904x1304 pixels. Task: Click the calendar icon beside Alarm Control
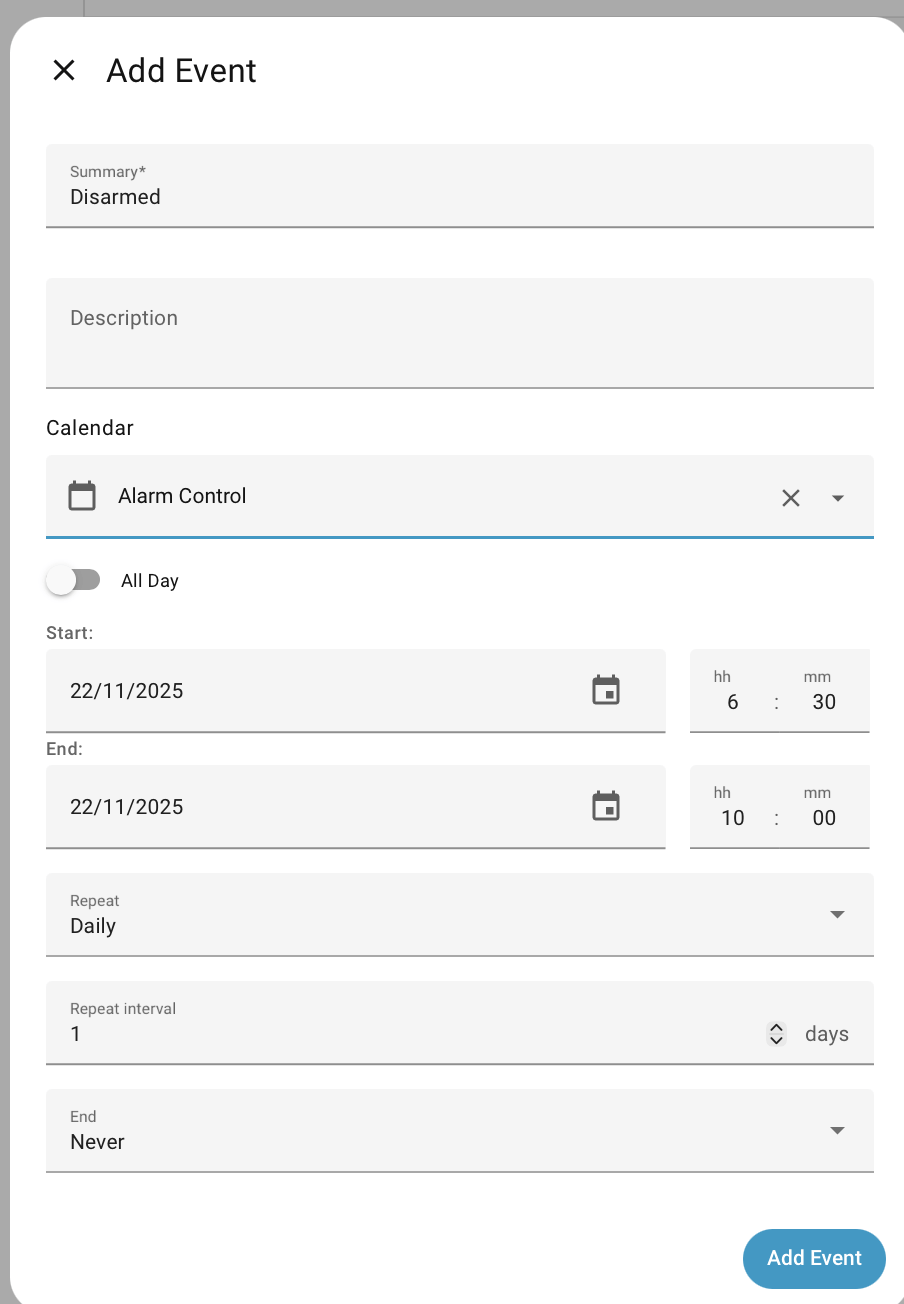pos(82,496)
